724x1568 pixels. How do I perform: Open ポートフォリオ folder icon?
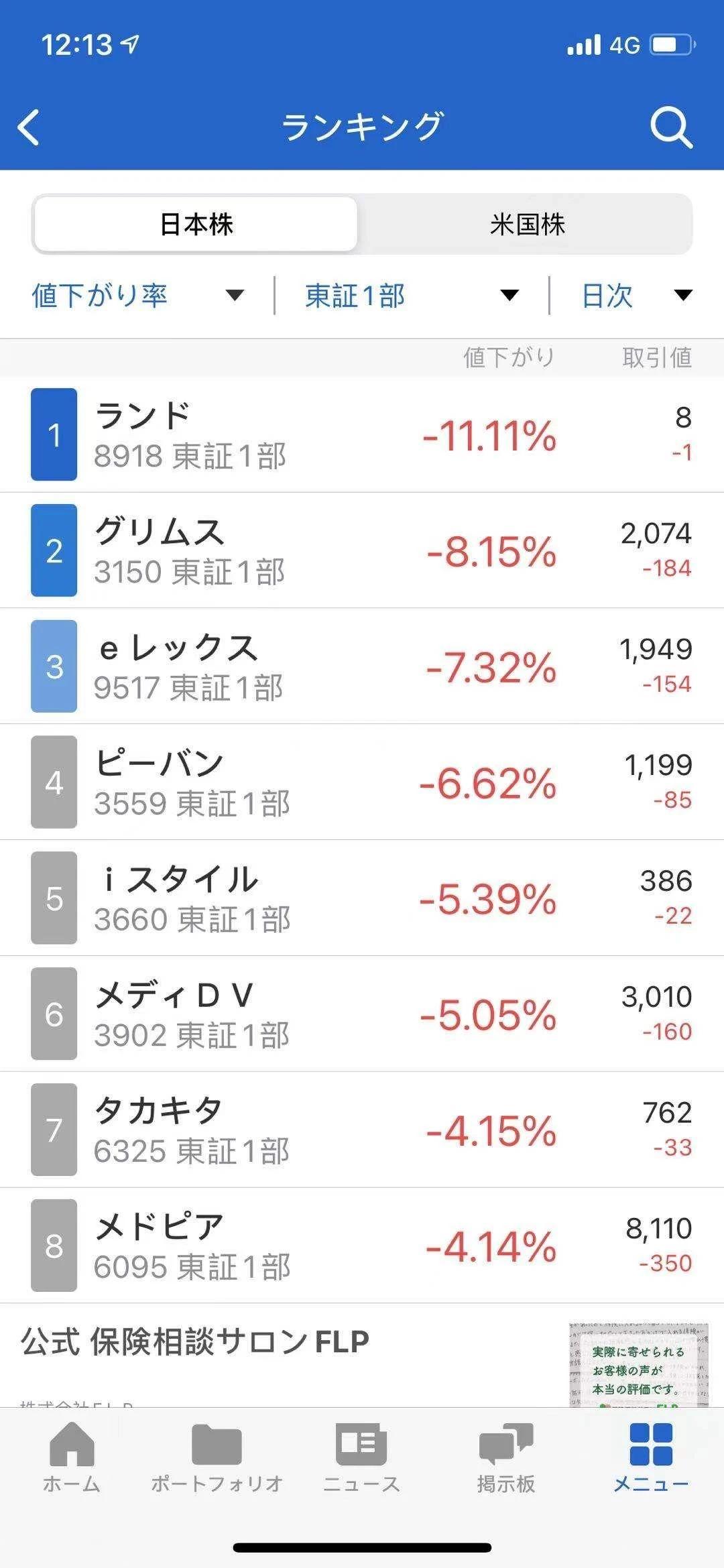pos(217,1455)
